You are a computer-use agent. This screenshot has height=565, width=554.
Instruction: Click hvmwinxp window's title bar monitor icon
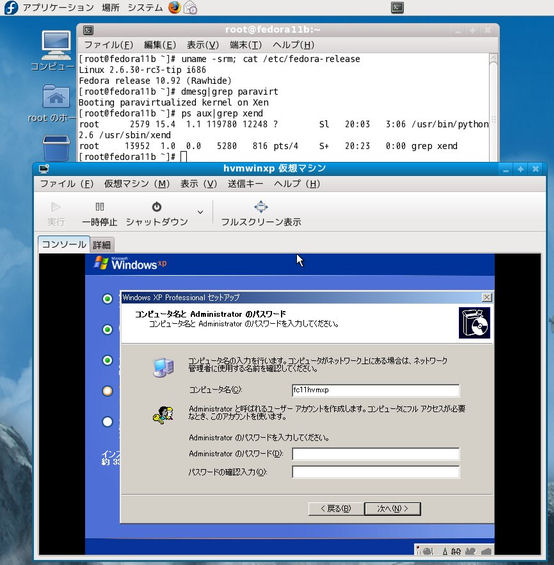point(44,169)
